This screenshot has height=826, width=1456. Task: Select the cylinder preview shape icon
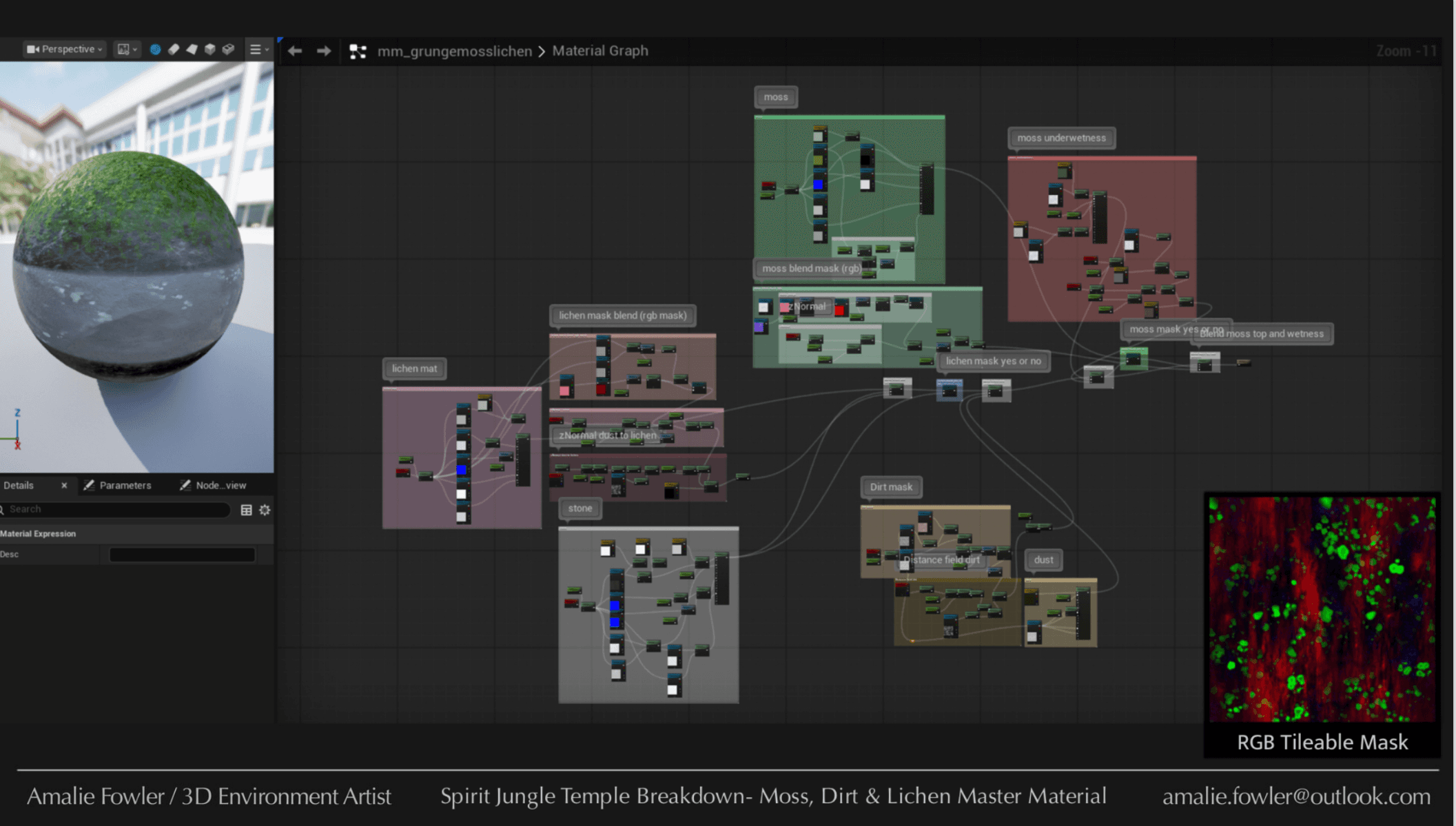[174, 49]
